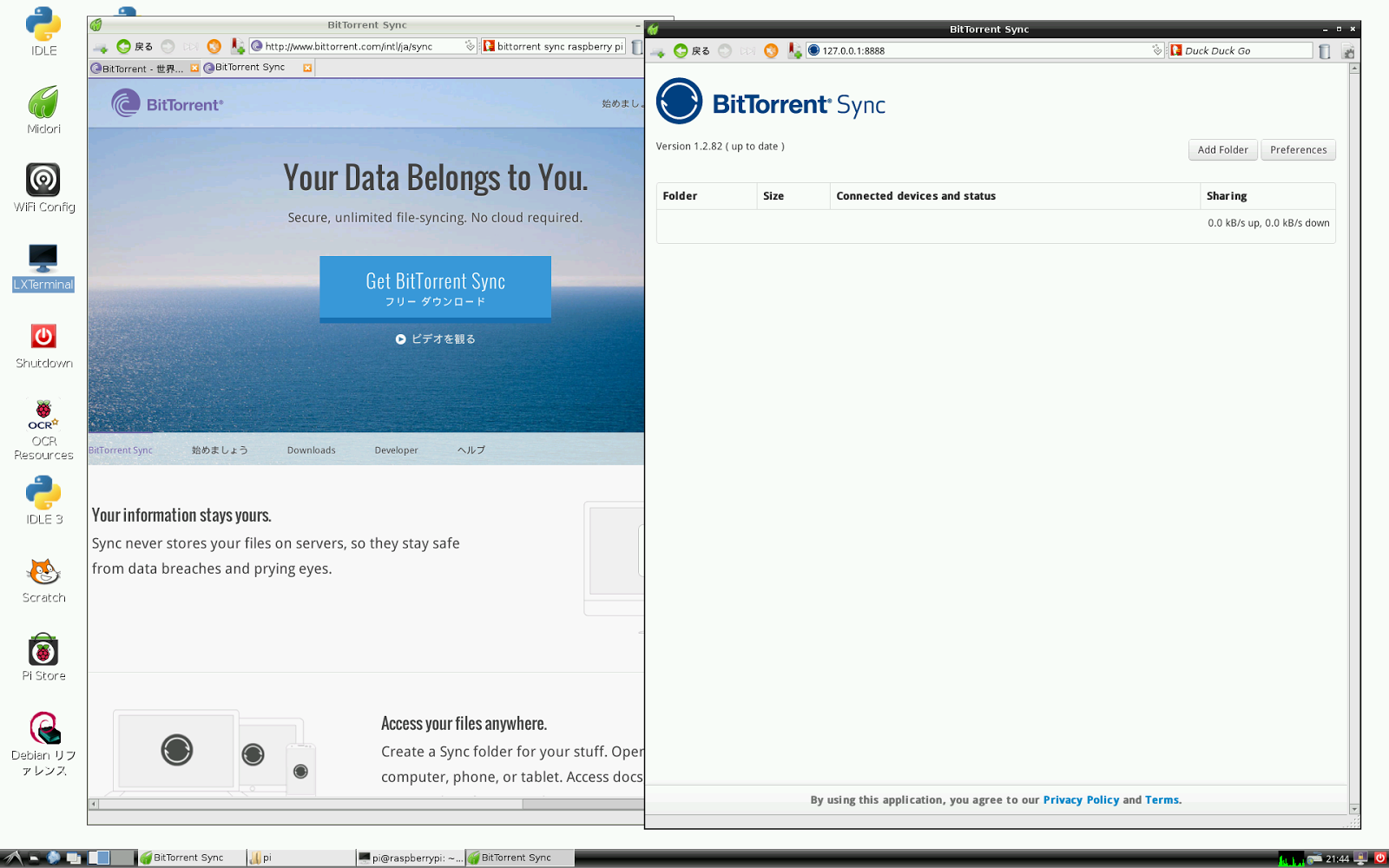This screenshot has width=1389, height=868.
Task: Click the back arrow in left Midori window
Action: (124, 47)
